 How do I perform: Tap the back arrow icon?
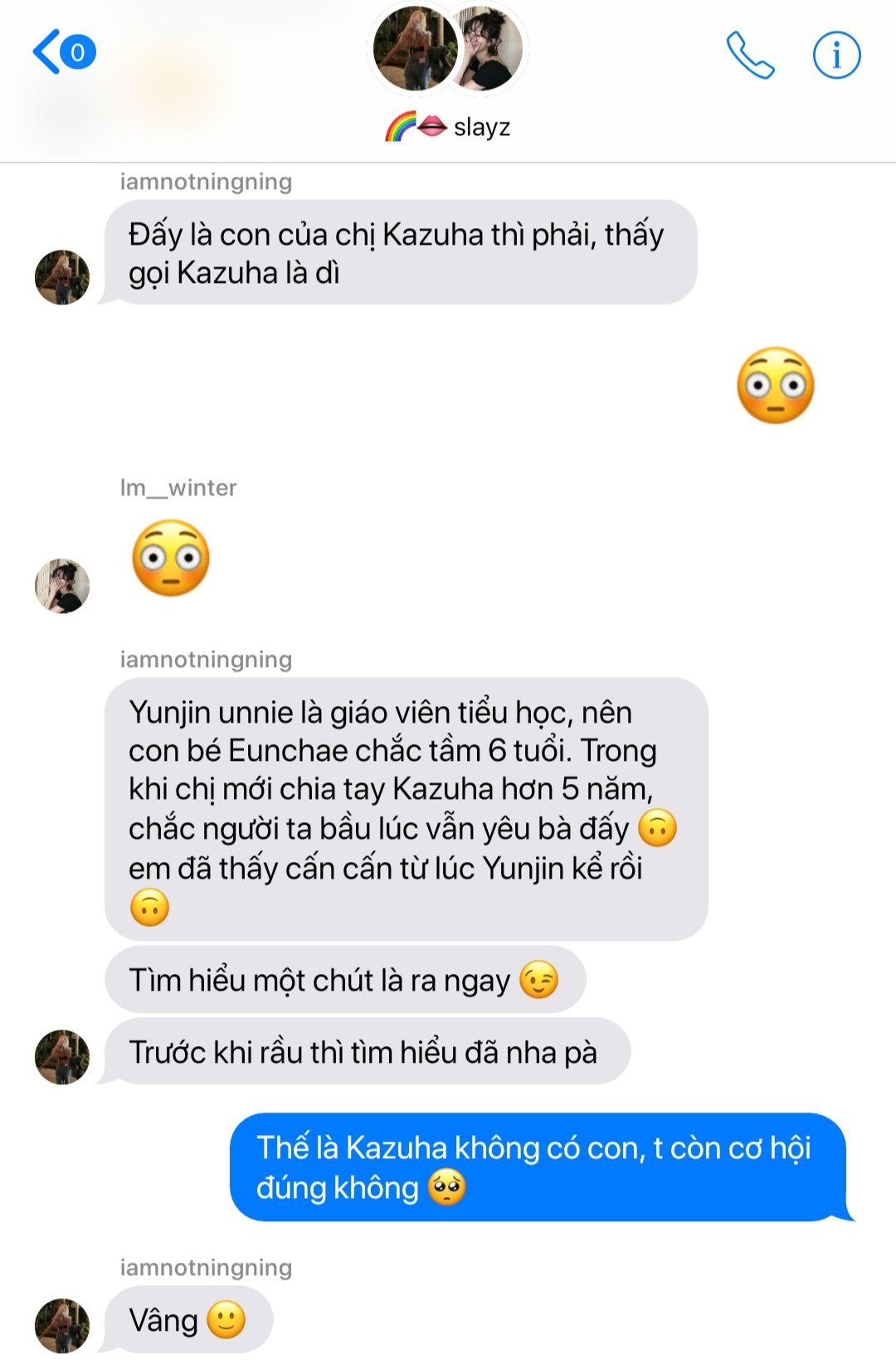46,51
